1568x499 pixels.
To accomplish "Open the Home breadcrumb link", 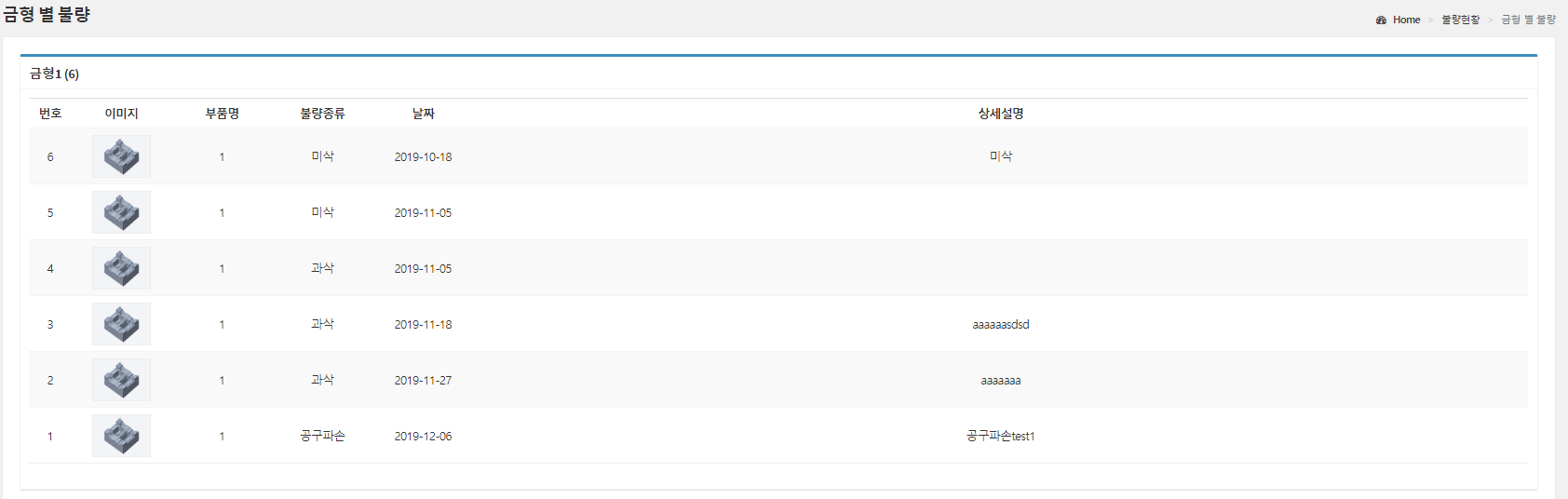I will coord(1406,20).
